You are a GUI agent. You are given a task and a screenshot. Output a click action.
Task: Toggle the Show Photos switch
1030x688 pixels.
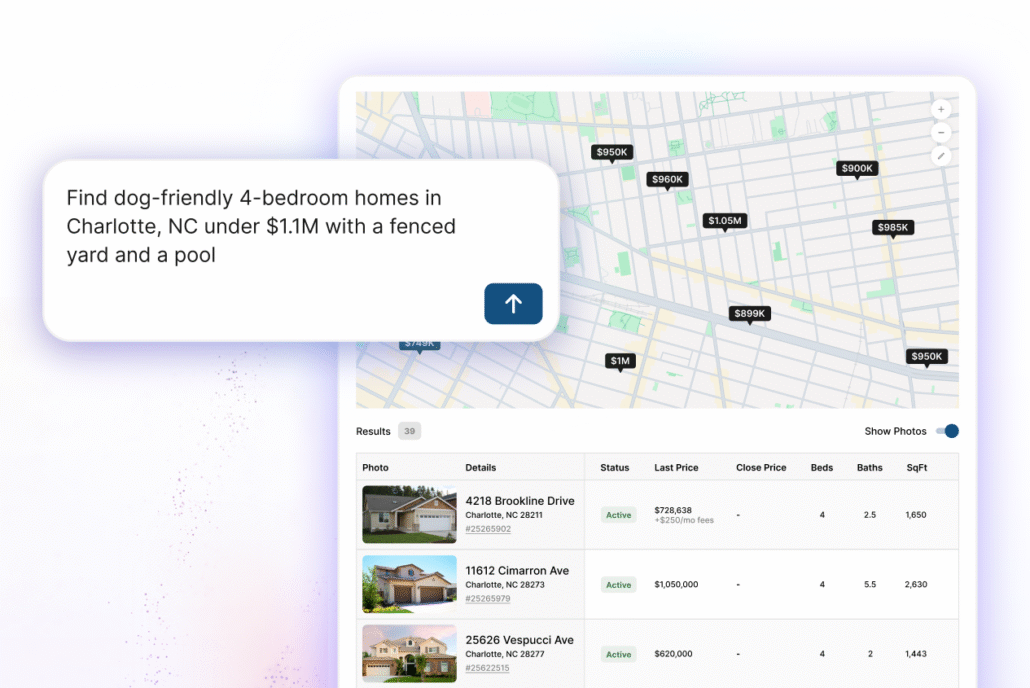[x=946, y=431]
